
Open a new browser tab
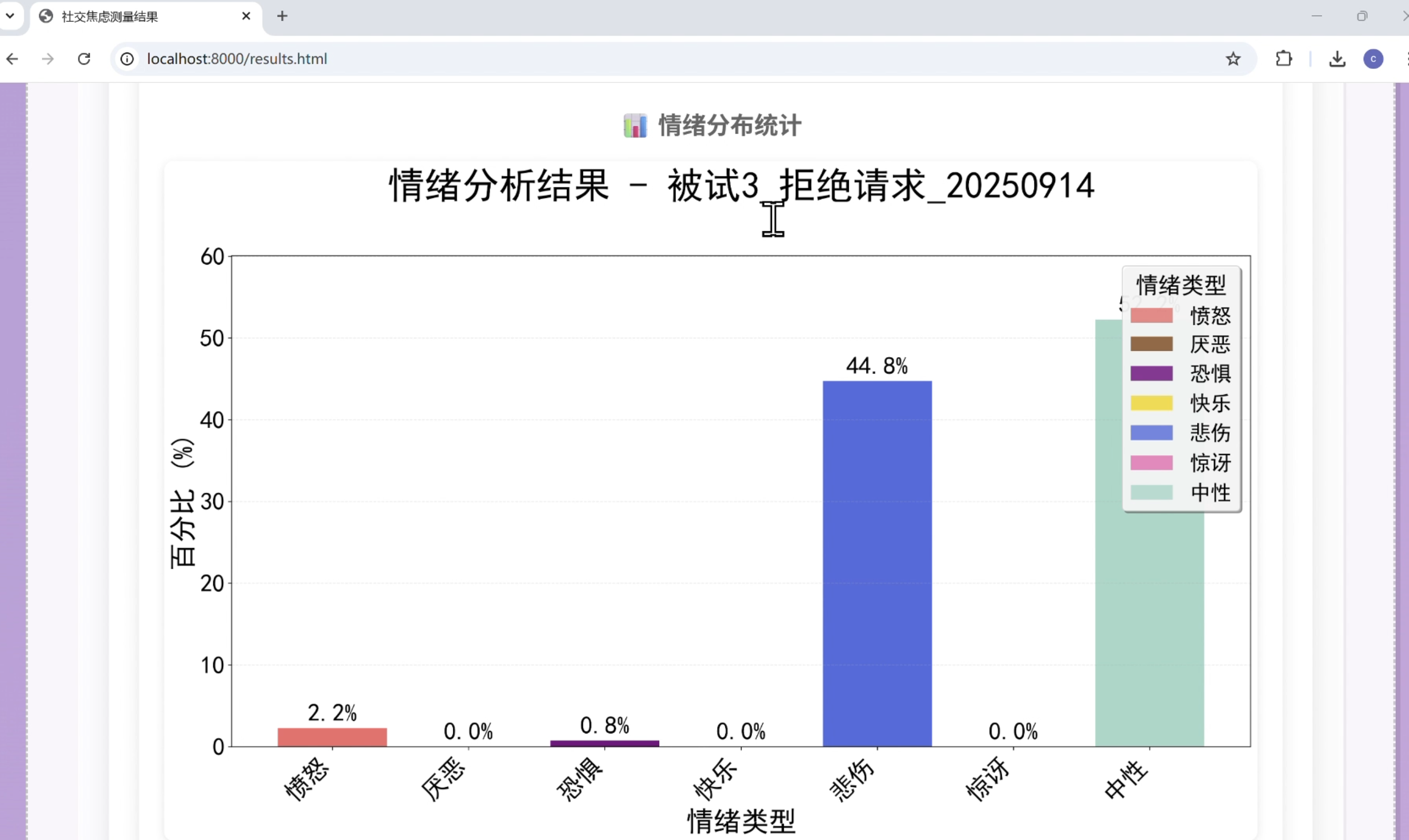281,16
